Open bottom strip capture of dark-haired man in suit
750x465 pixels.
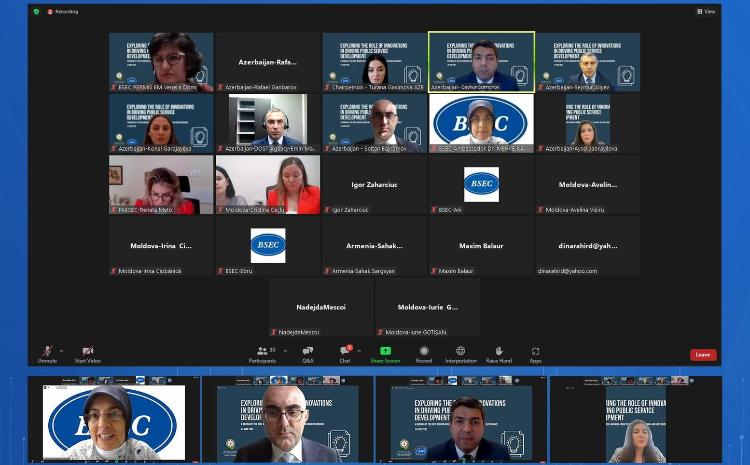461,419
